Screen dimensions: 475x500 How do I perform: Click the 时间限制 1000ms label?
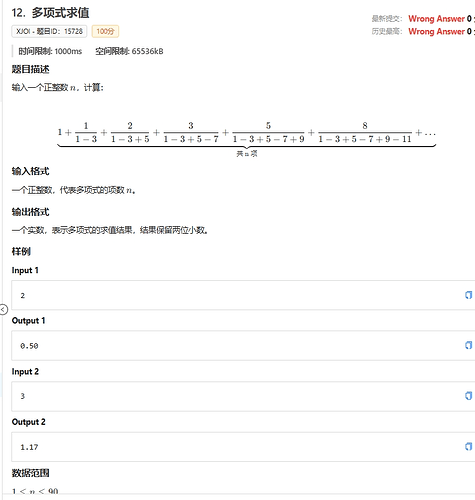(x=50, y=51)
